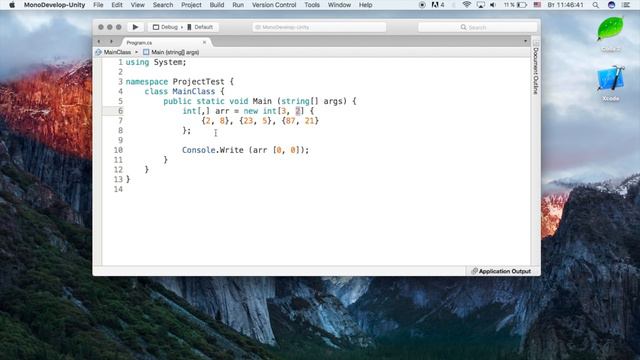Open the Default runtime selector

click(x=200, y=27)
